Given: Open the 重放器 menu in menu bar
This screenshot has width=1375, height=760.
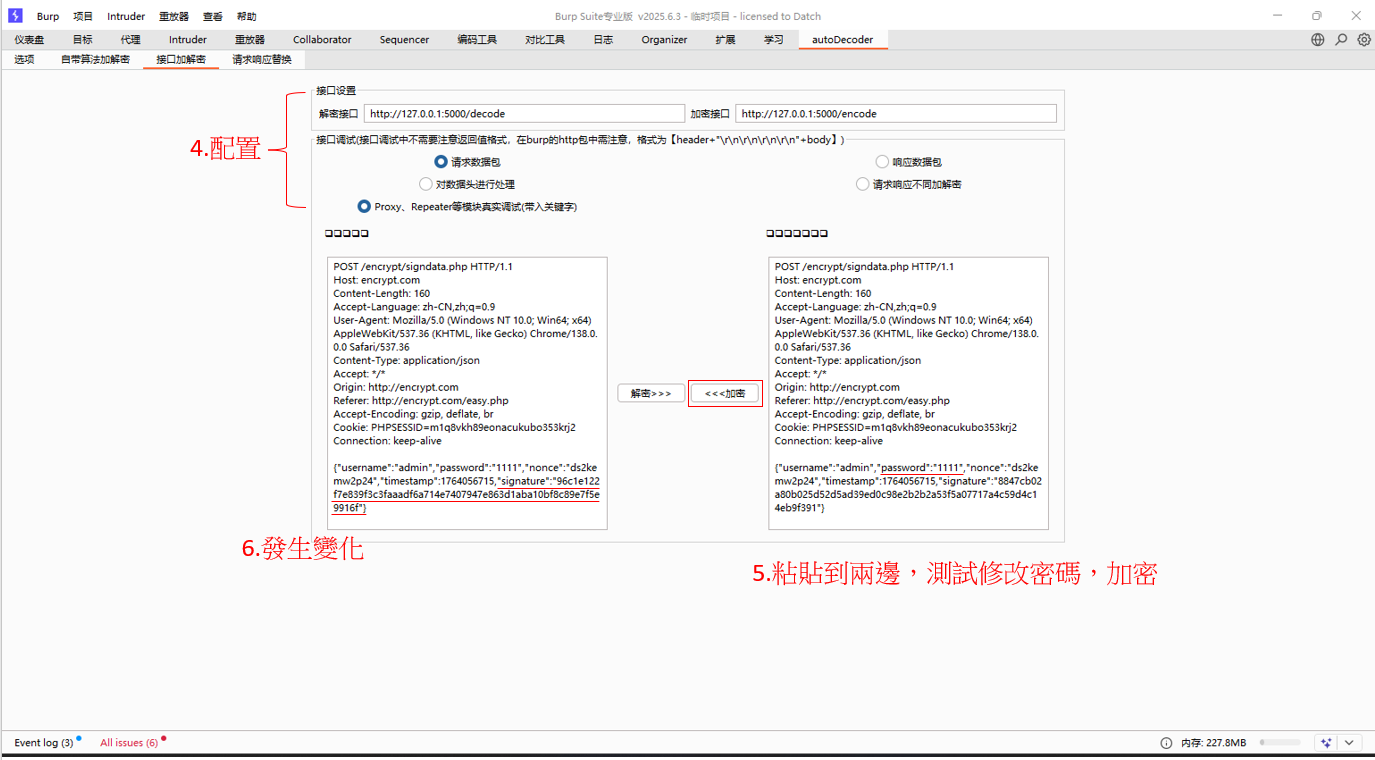Looking at the screenshot, I should 174,17.
